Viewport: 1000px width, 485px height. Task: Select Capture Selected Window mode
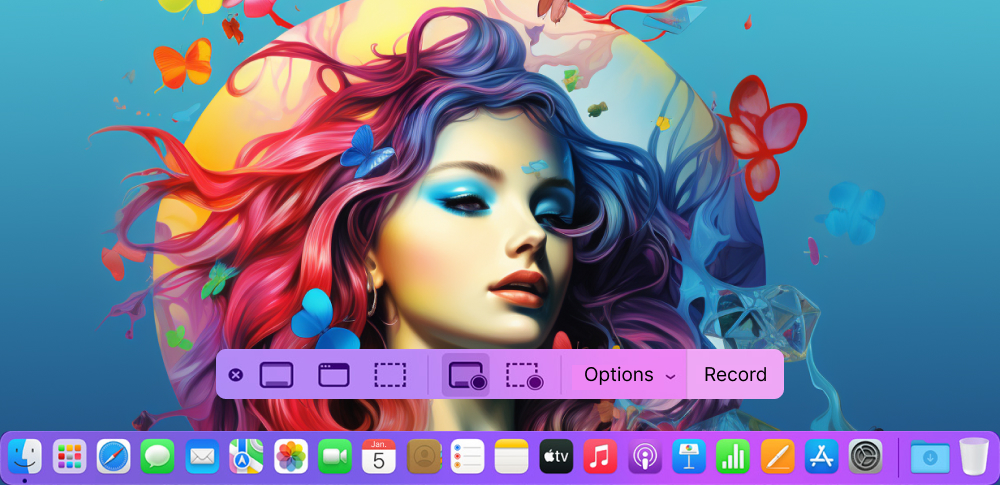(334, 375)
